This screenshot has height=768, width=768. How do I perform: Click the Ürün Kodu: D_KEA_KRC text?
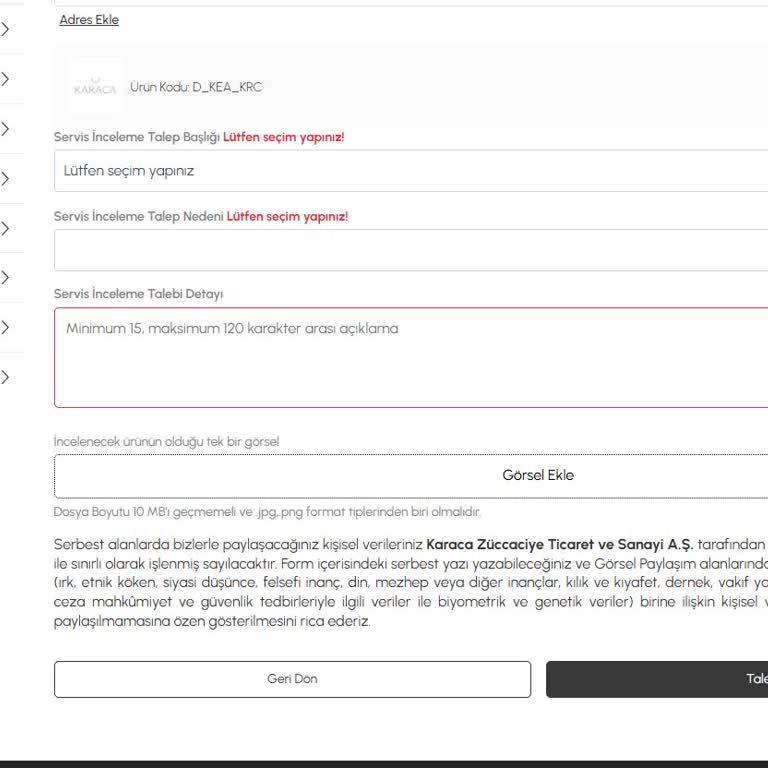click(196, 87)
